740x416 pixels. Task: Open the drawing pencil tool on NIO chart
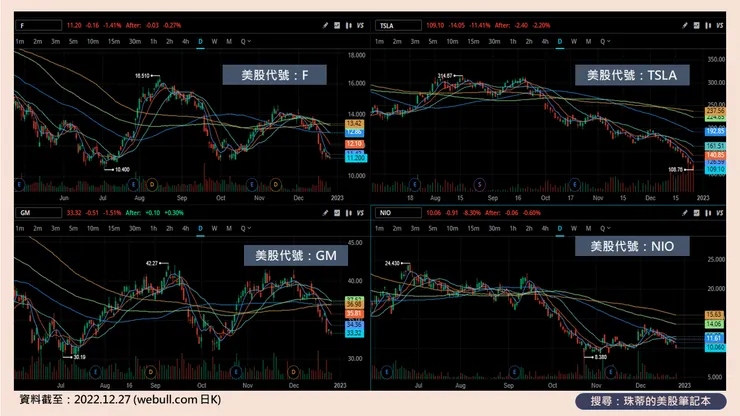point(685,213)
